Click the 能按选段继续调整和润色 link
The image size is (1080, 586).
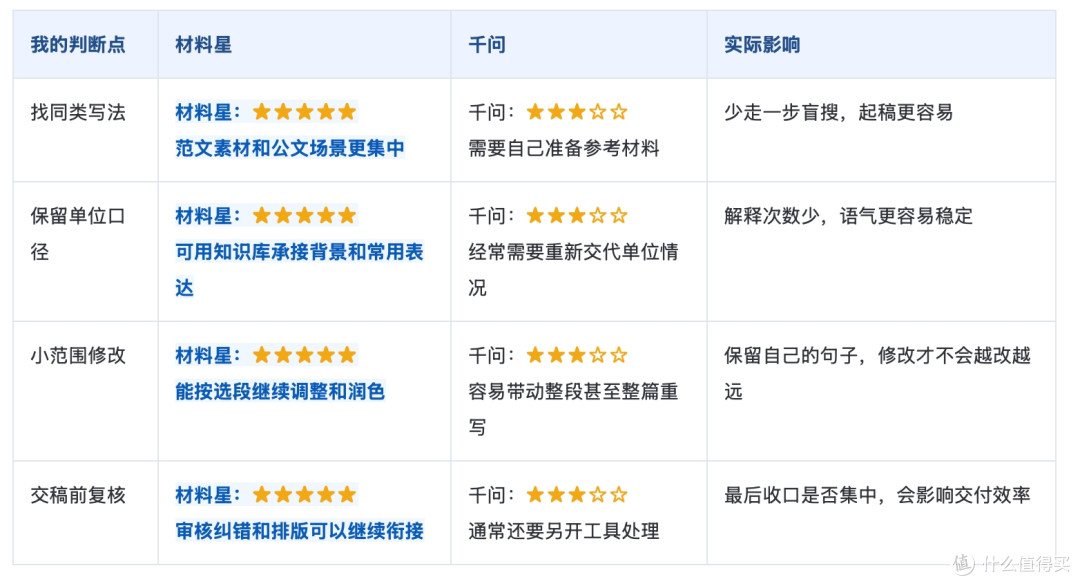coord(280,391)
